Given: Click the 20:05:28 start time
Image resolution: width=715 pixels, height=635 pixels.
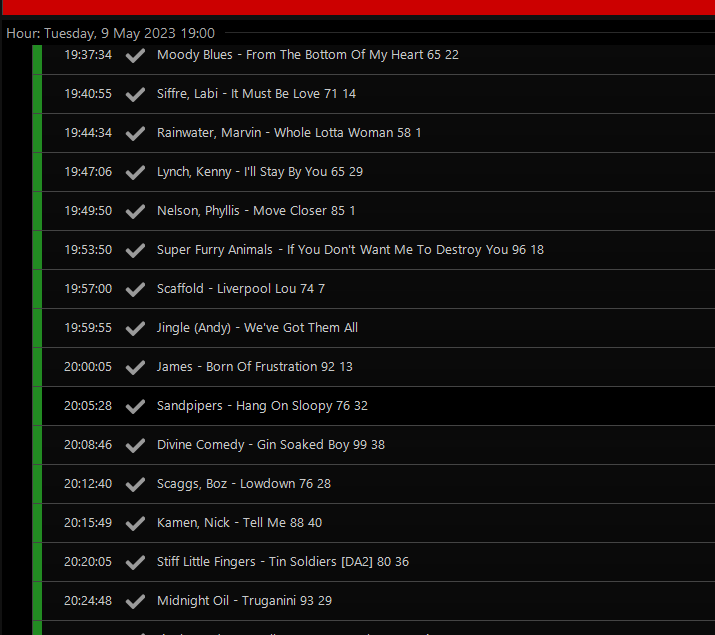Looking at the screenshot, I should coord(88,405).
